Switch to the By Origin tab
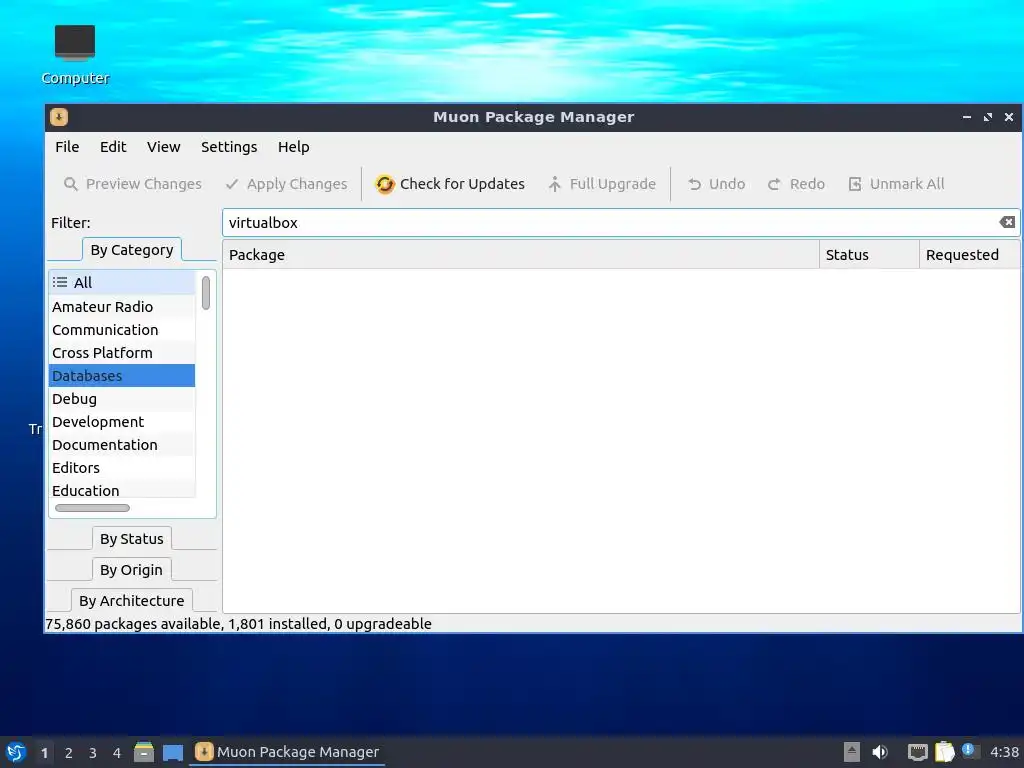The width and height of the screenshot is (1024, 768). tap(131, 569)
